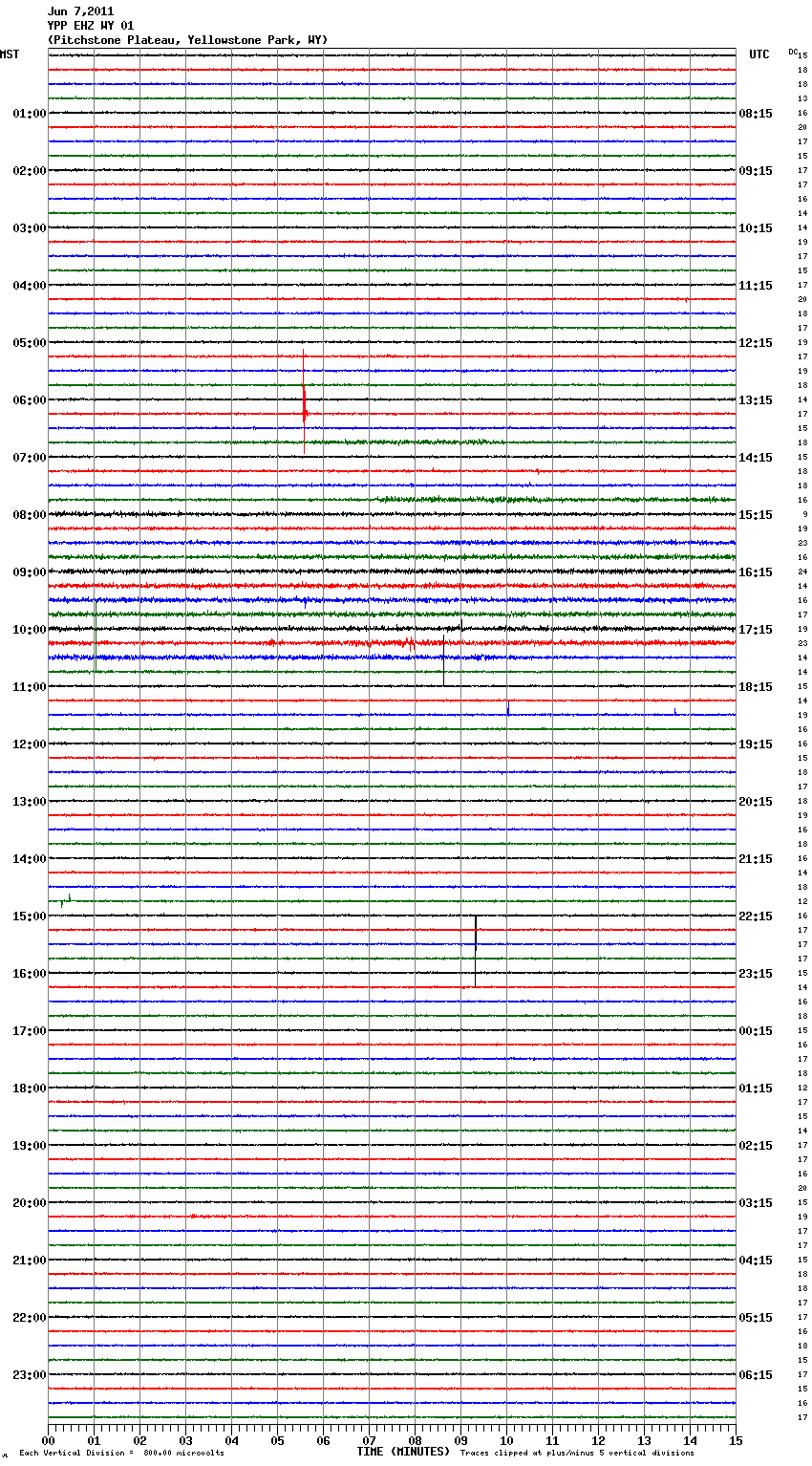Click the 18:00 MST time label
The width and height of the screenshot is (812, 1466).
tap(30, 1089)
